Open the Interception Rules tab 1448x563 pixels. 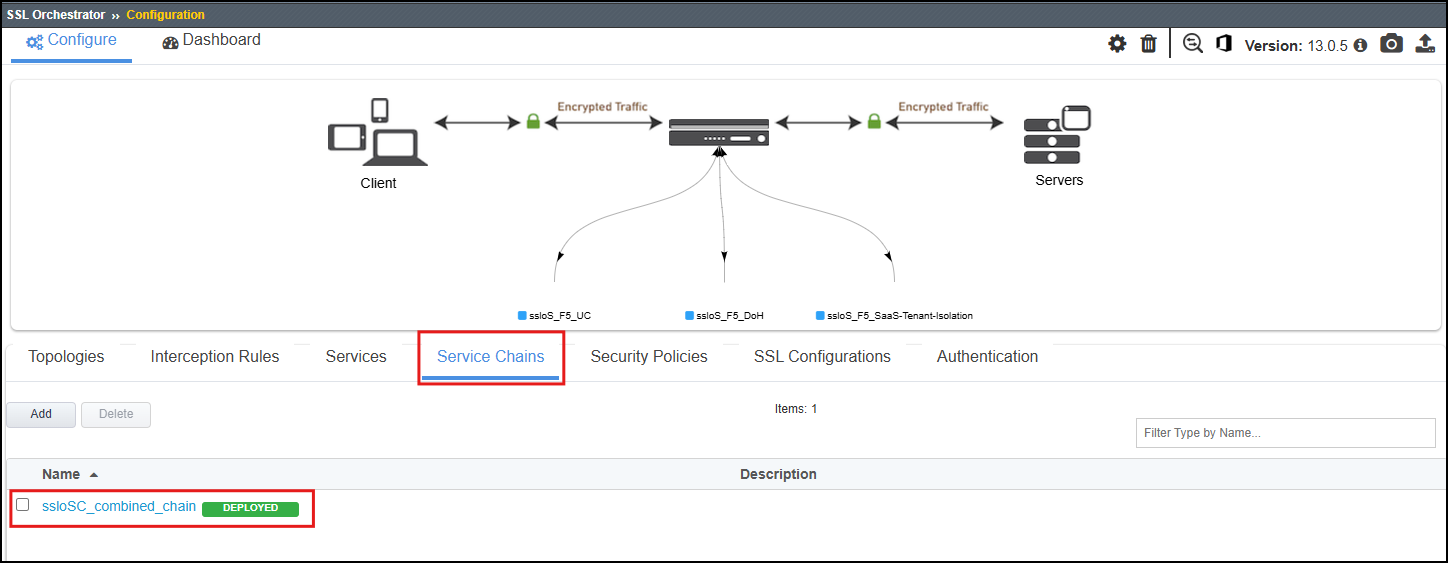[215, 357]
